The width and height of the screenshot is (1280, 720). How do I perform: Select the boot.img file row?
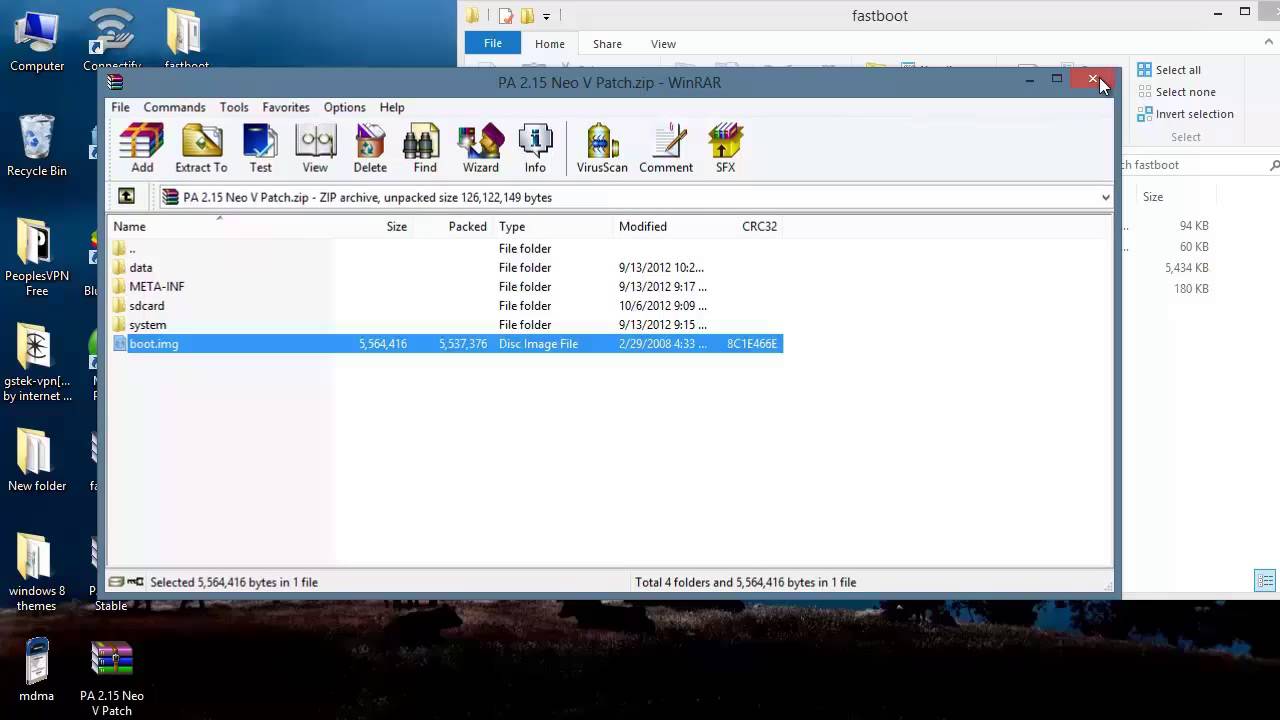pos(445,343)
